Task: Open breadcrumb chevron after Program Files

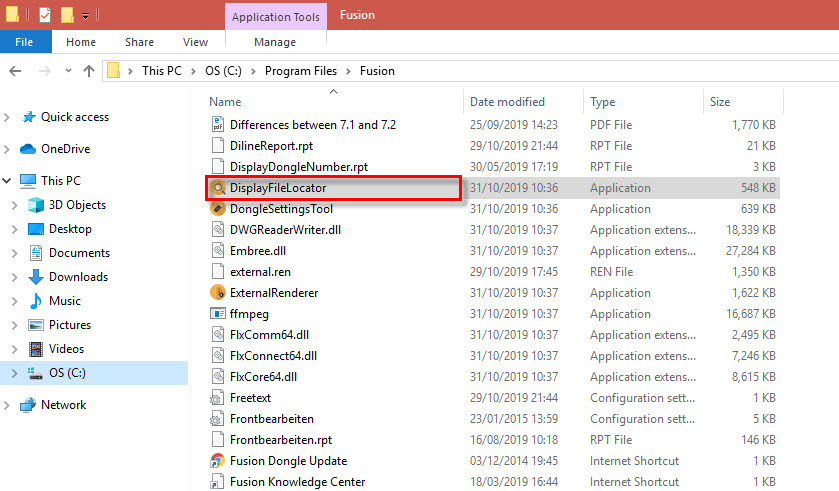Action: click(x=348, y=71)
